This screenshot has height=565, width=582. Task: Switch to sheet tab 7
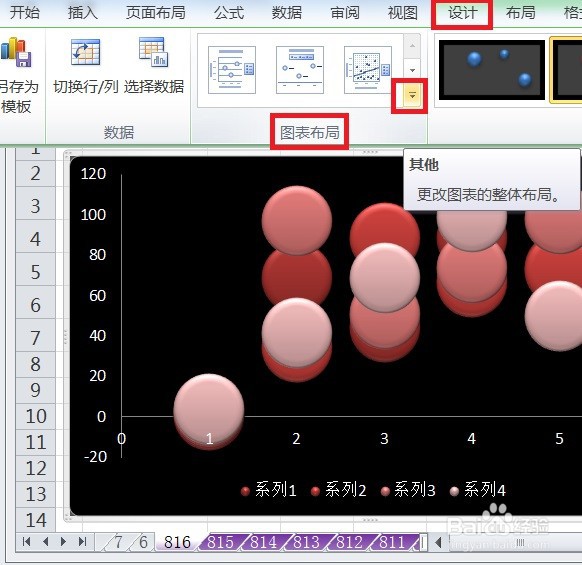click(118, 542)
